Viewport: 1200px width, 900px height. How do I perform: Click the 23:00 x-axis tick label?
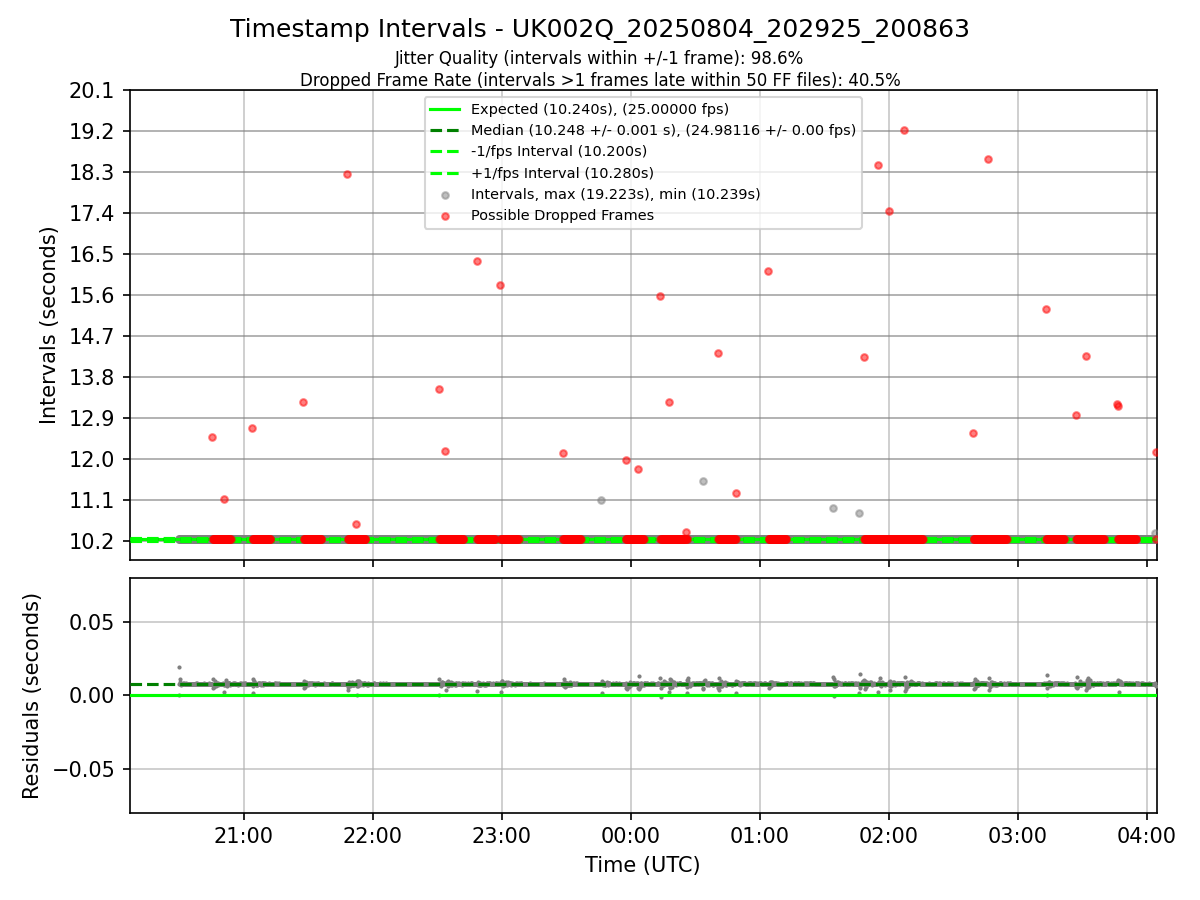tap(502, 835)
